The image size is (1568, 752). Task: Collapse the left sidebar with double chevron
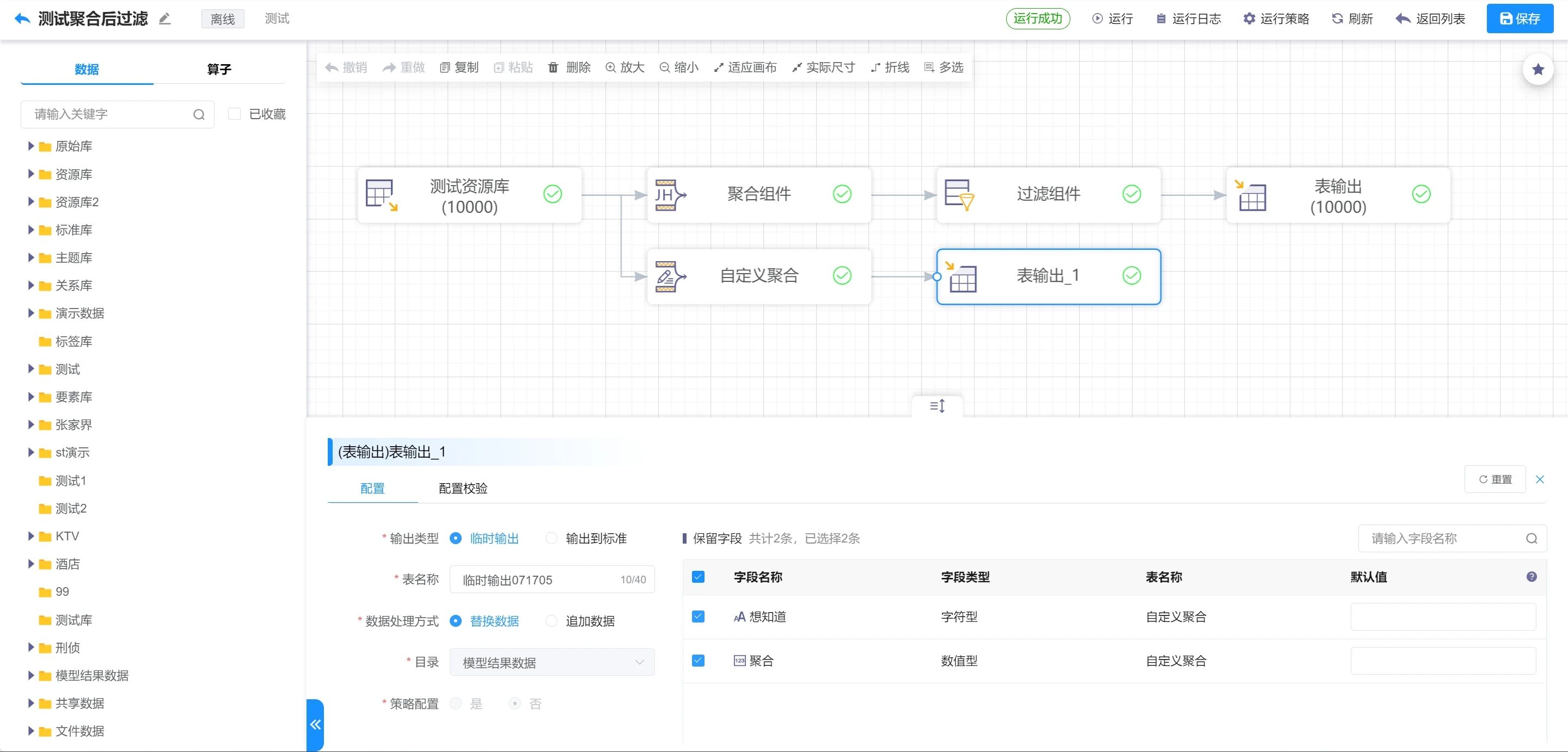coord(315,724)
